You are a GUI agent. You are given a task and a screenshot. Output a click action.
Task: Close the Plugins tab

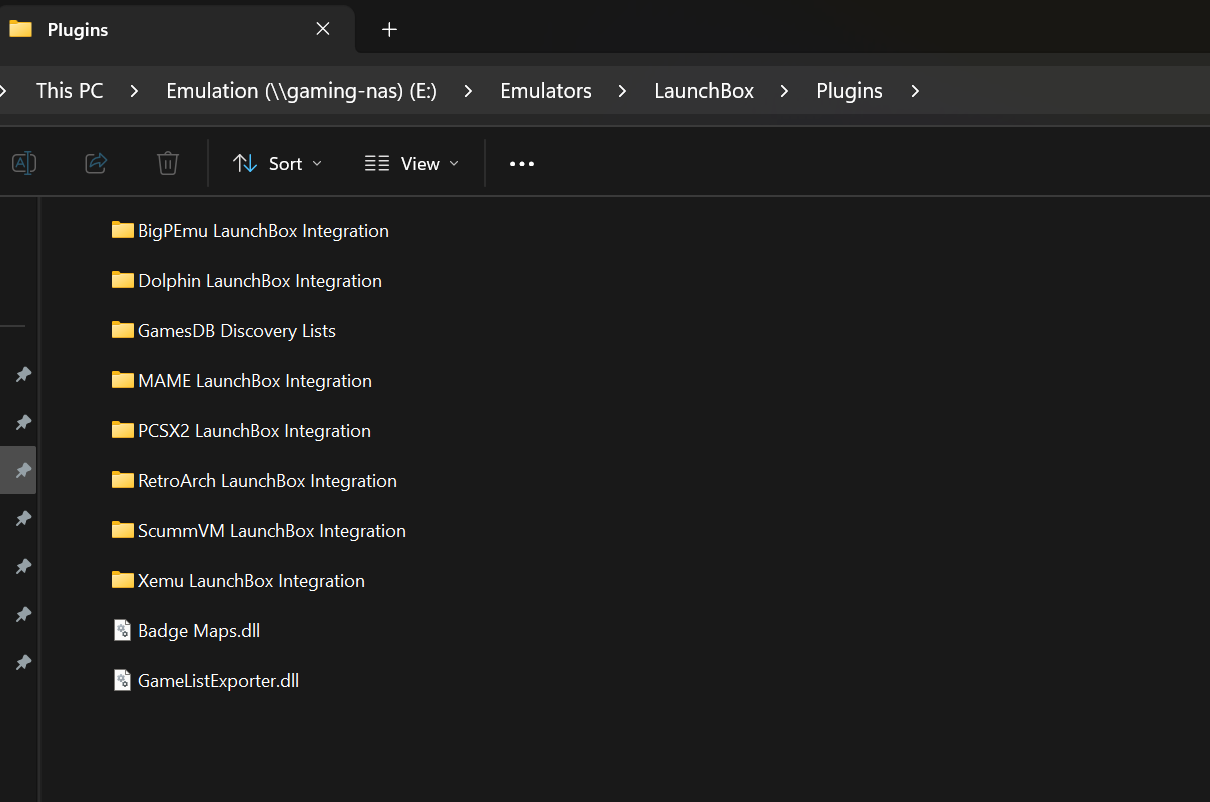323,30
